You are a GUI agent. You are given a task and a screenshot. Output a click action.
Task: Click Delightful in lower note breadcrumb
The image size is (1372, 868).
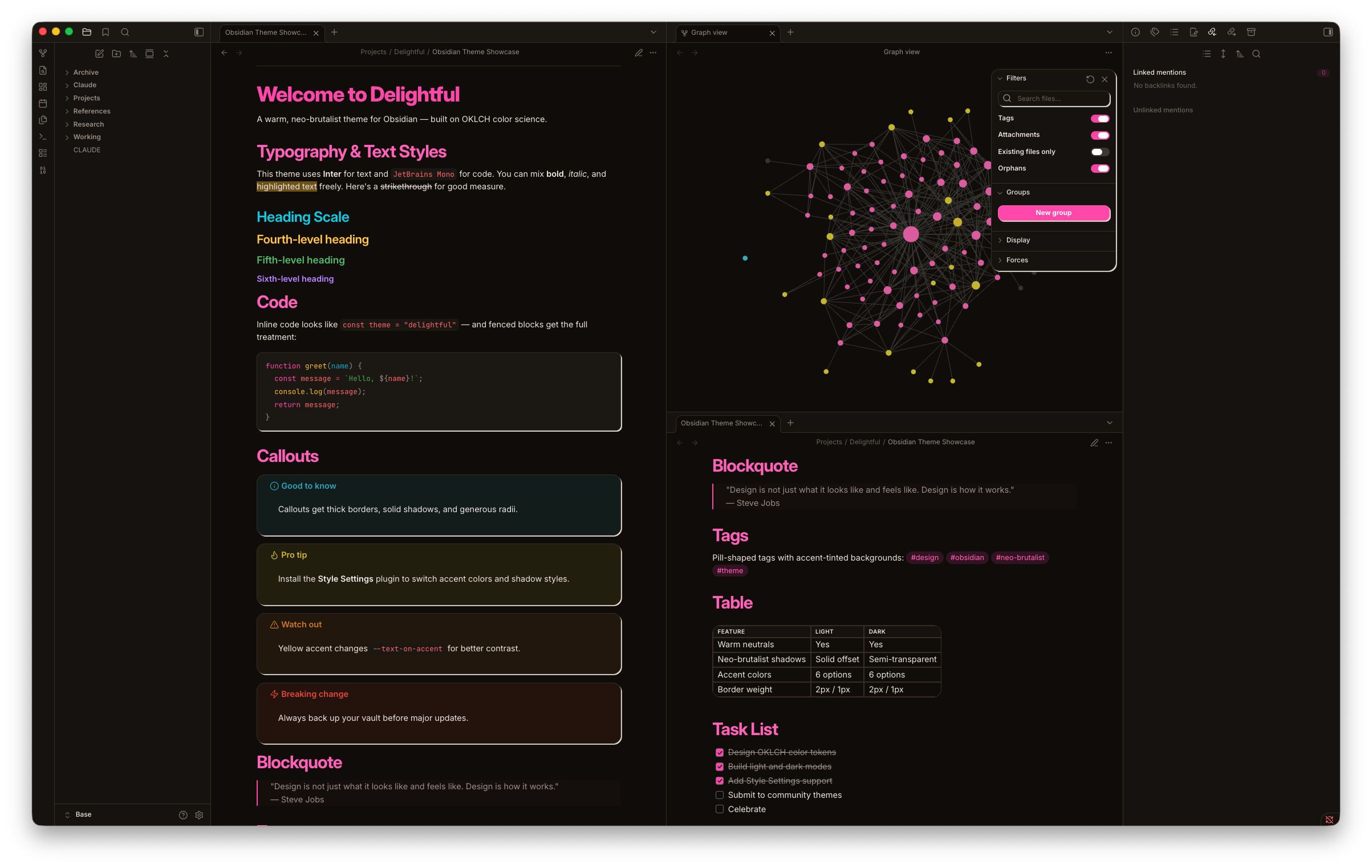pos(864,442)
